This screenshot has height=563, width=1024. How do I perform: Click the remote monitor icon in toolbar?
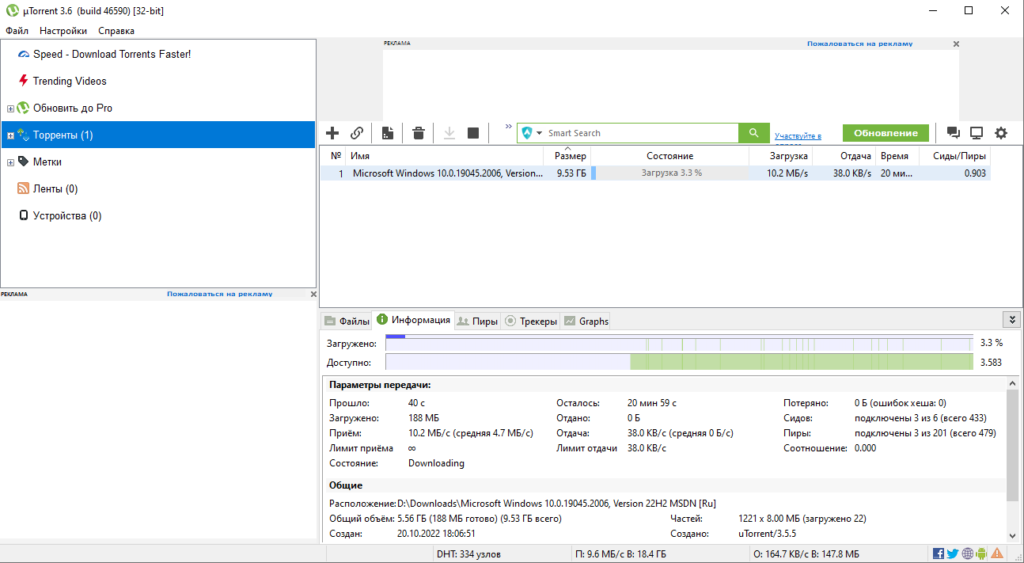[x=977, y=133]
